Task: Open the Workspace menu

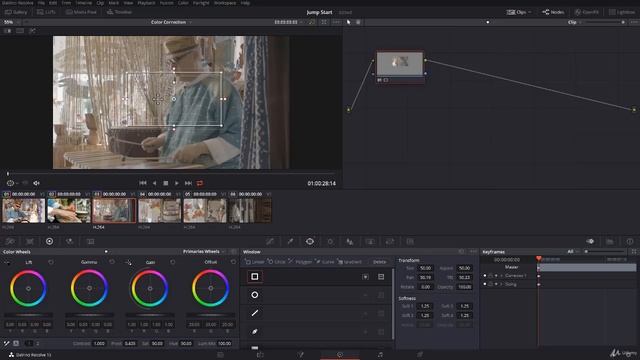Action: [x=225, y=3]
